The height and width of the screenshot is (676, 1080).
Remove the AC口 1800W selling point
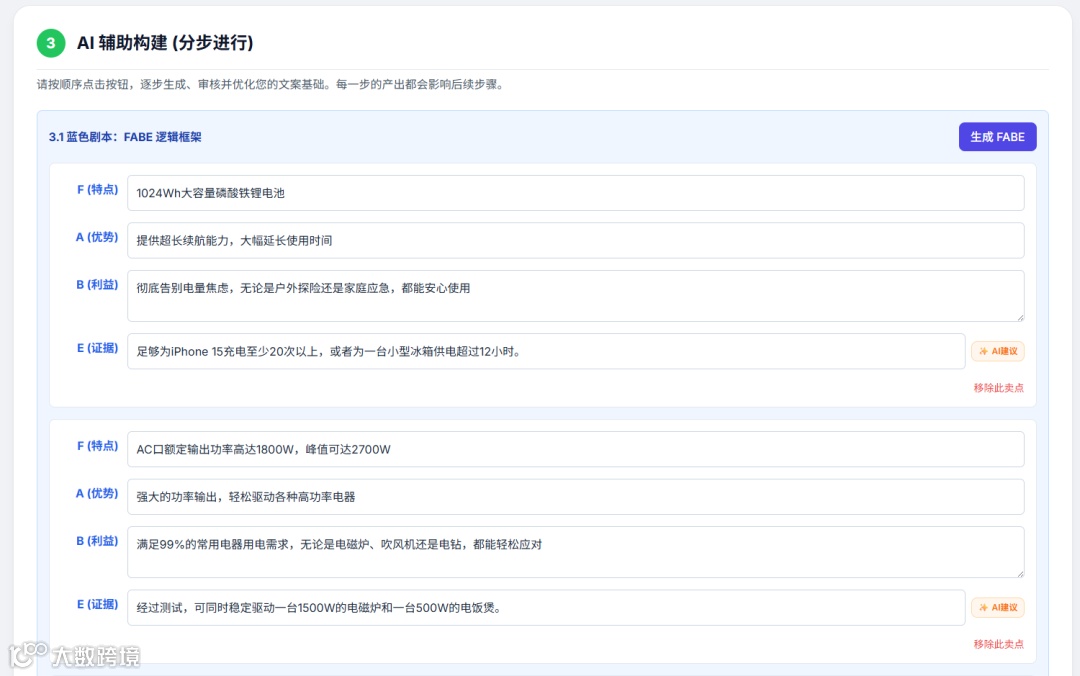[x=998, y=644]
